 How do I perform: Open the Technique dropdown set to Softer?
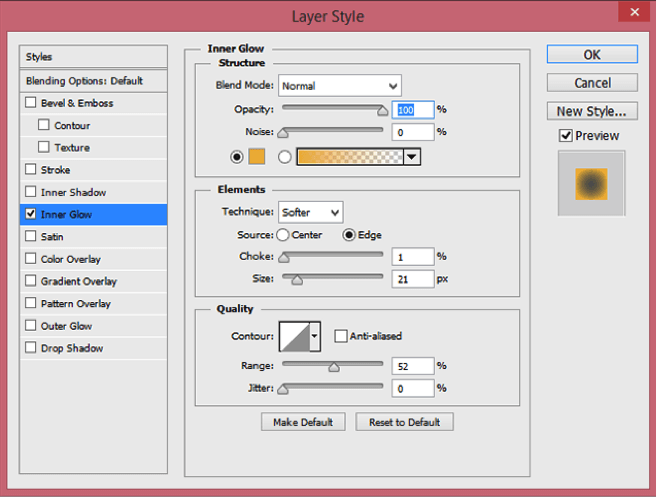coord(310,212)
